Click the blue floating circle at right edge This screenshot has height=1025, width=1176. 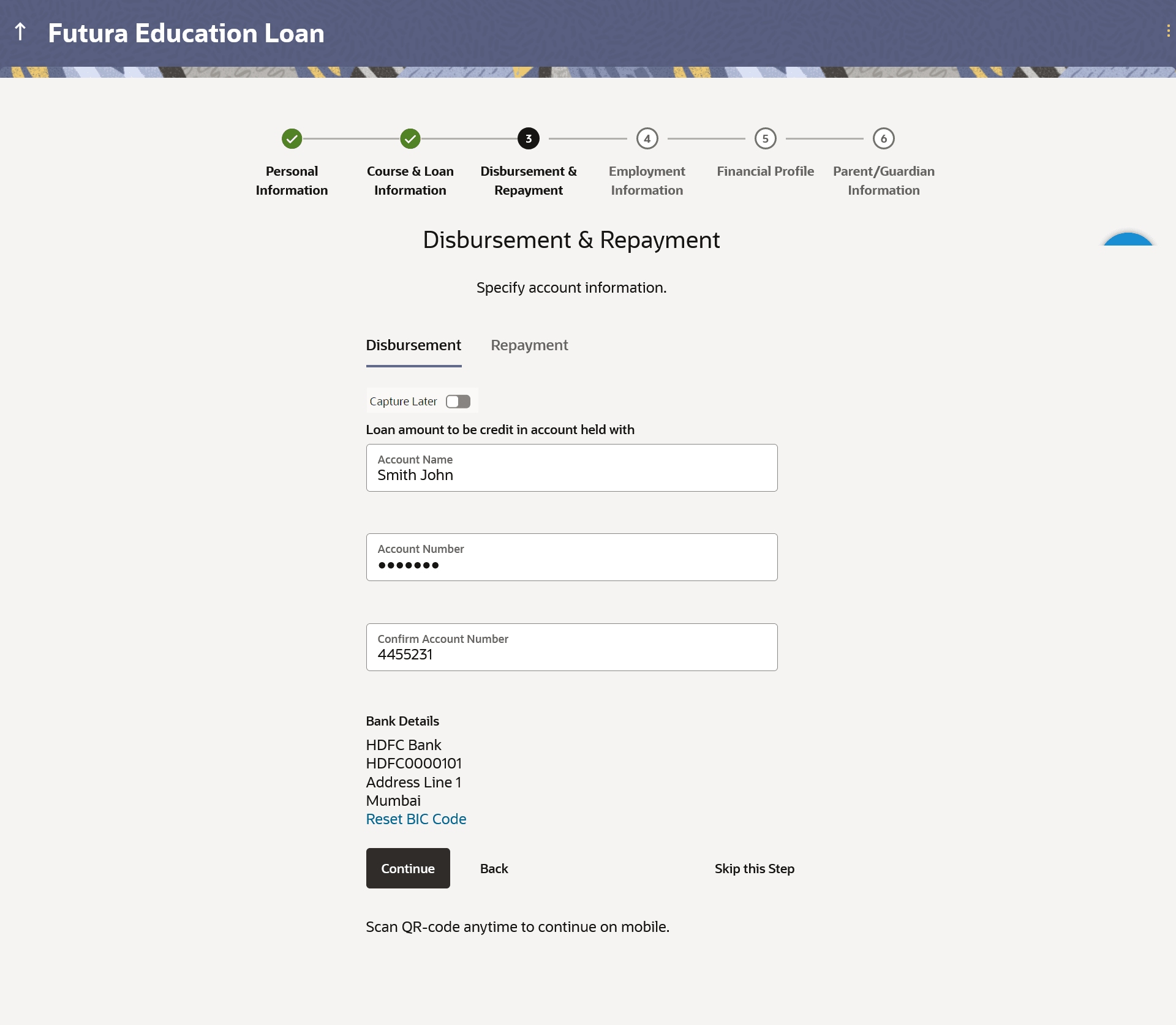[x=1128, y=239]
